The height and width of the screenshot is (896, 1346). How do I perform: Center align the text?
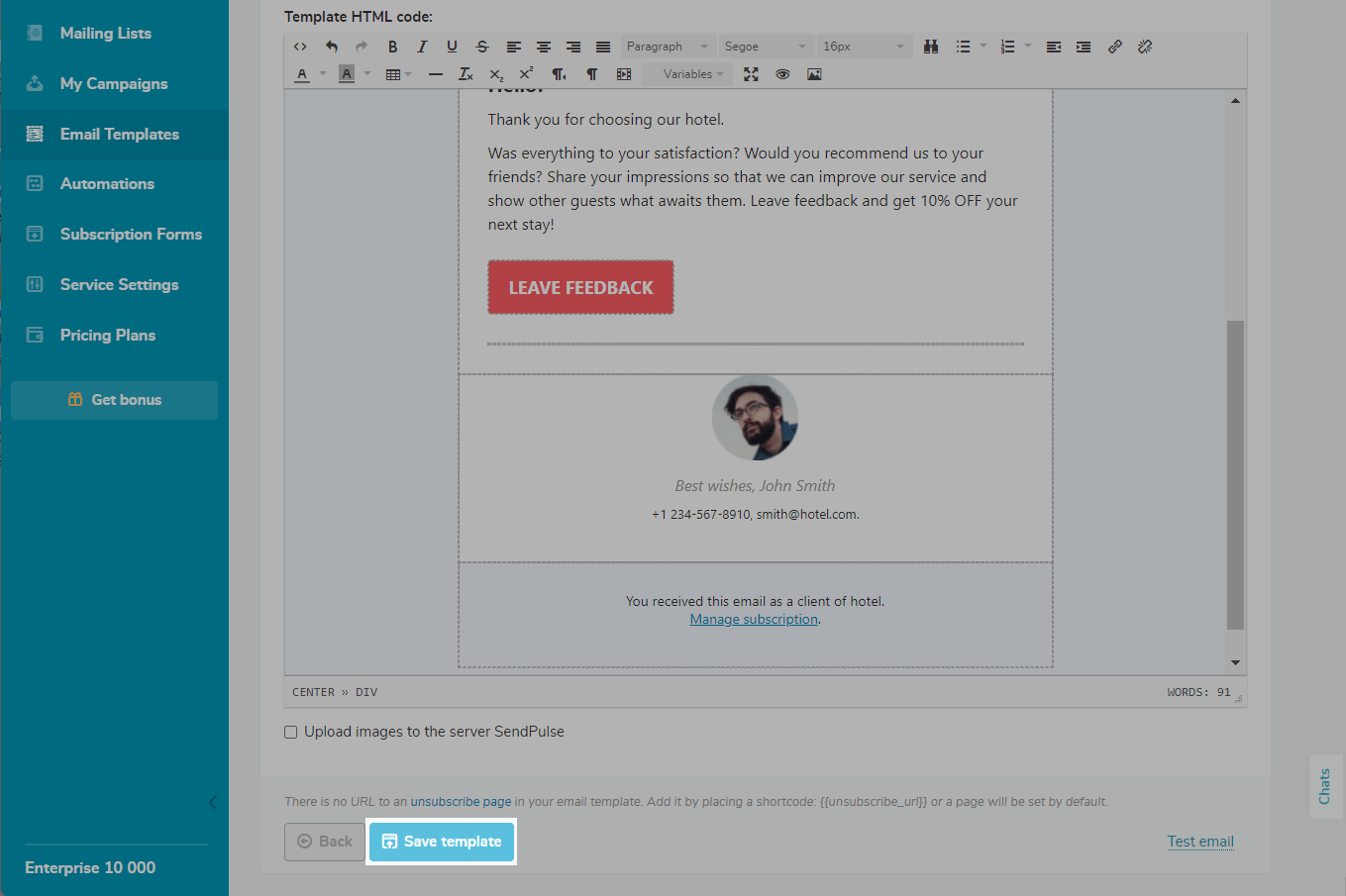[544, 47]
